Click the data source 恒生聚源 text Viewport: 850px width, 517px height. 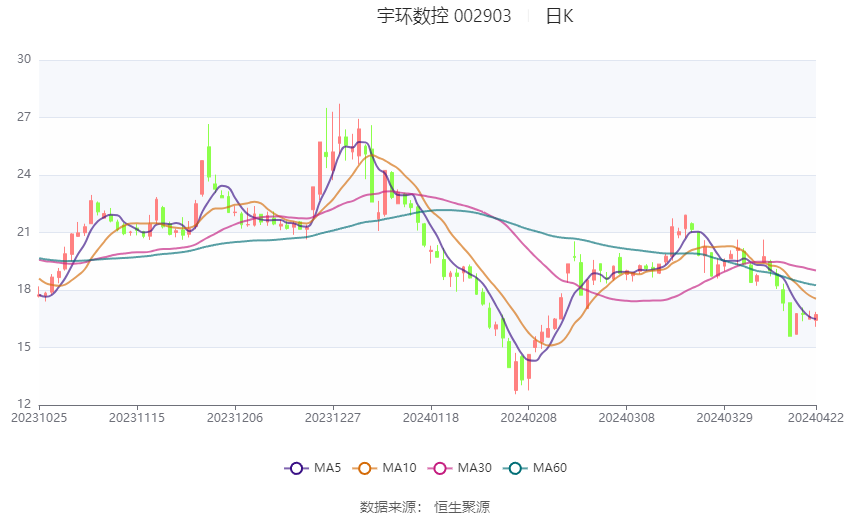[462, 507]
